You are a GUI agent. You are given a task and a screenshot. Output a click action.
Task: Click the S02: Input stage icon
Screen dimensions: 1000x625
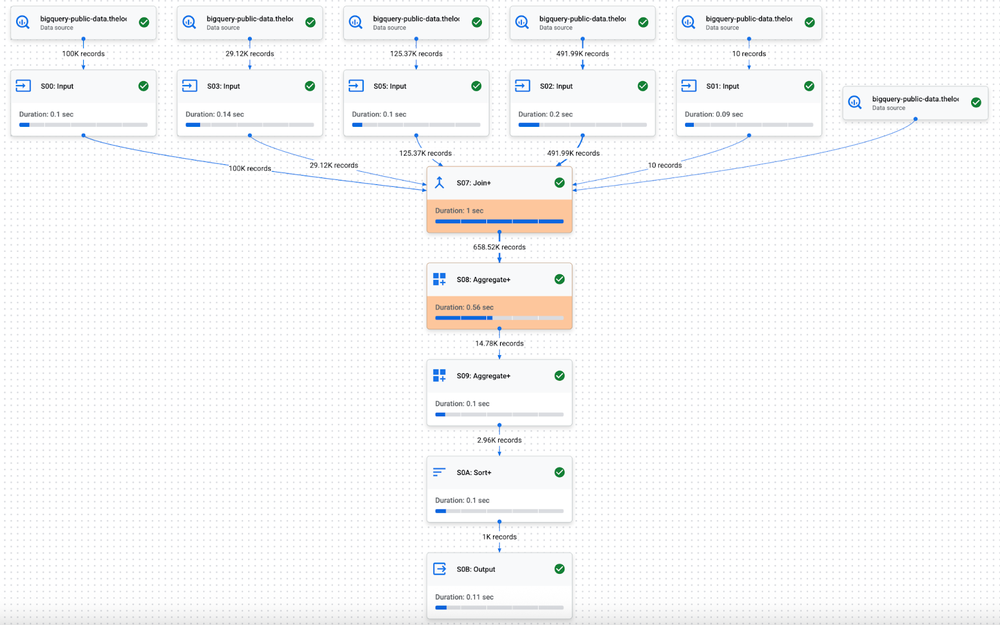coord(523,85)
